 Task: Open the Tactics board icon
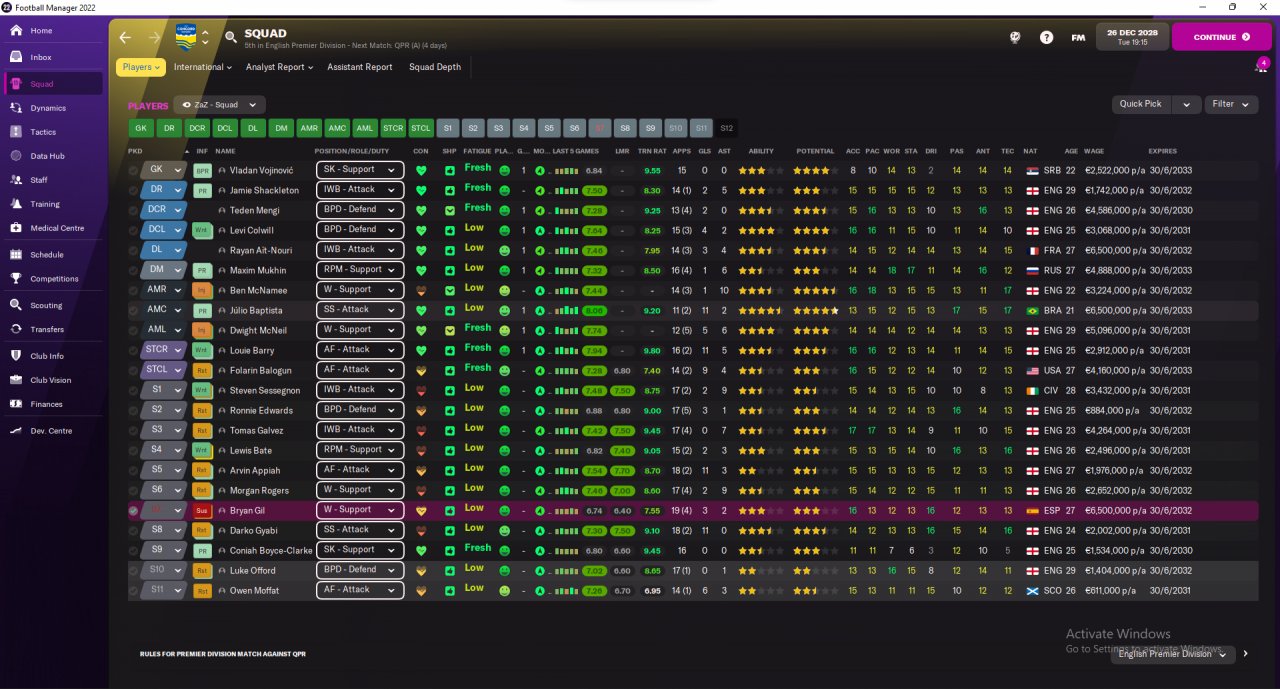click(x=16, y=132)
